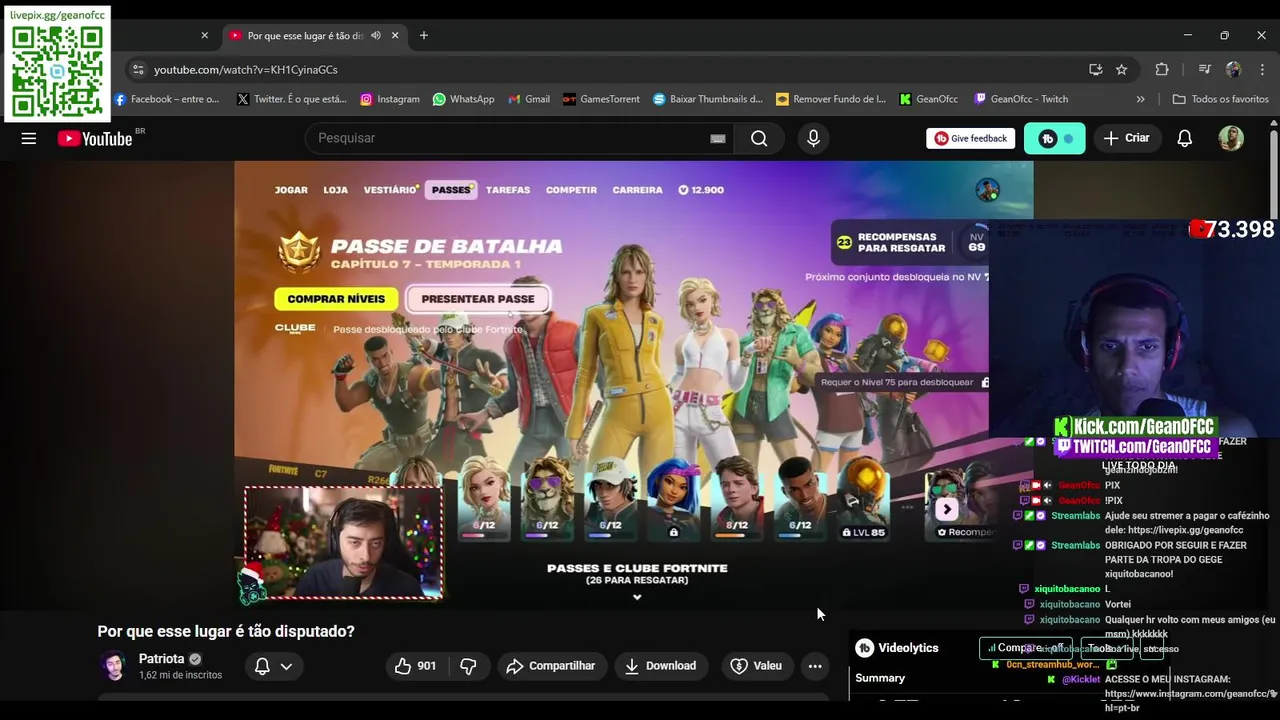Start voice search with the microphone
This screenshot has height=720, width=1280.
point(813,139)
